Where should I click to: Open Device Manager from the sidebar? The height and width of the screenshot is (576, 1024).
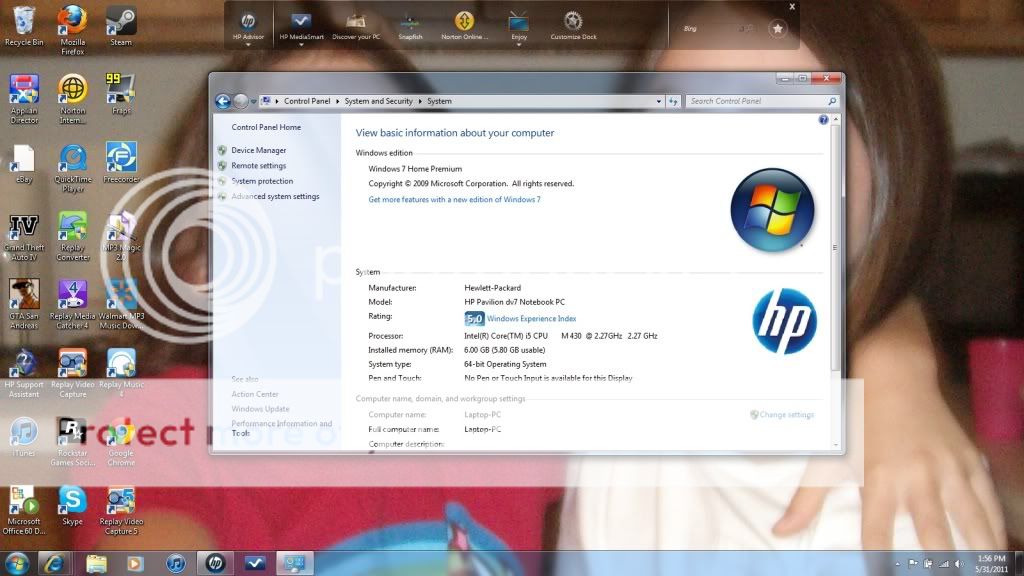[x=258, y=150]
